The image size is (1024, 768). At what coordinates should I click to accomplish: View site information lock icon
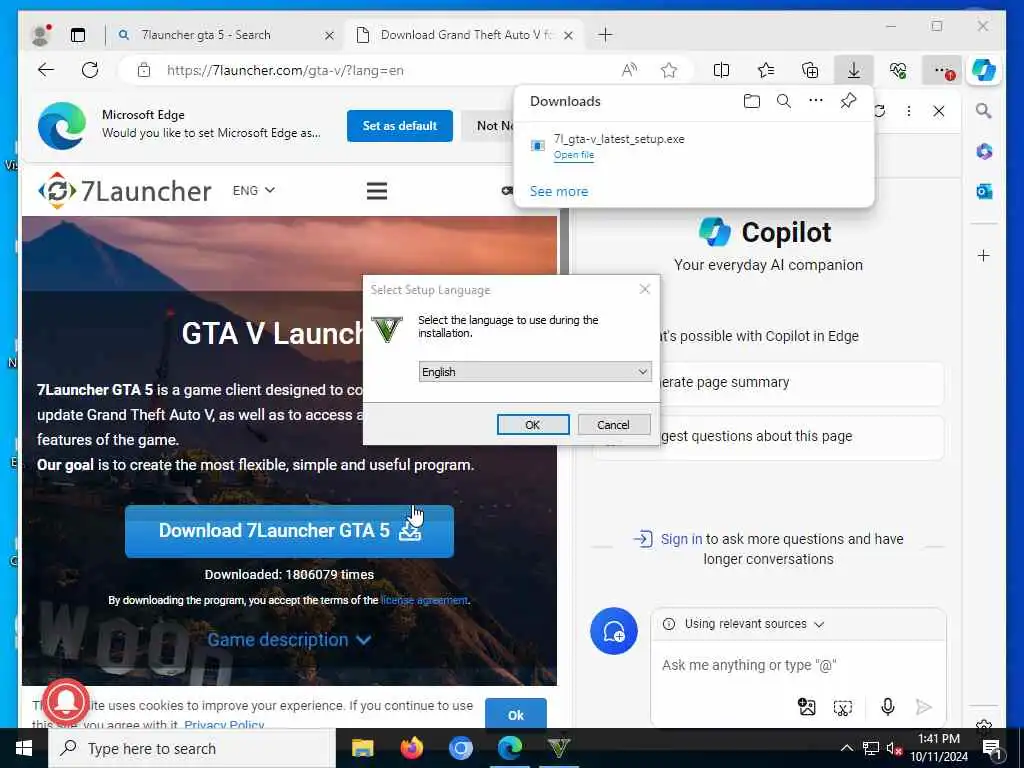pyautogui.click(x=144, y=71)
